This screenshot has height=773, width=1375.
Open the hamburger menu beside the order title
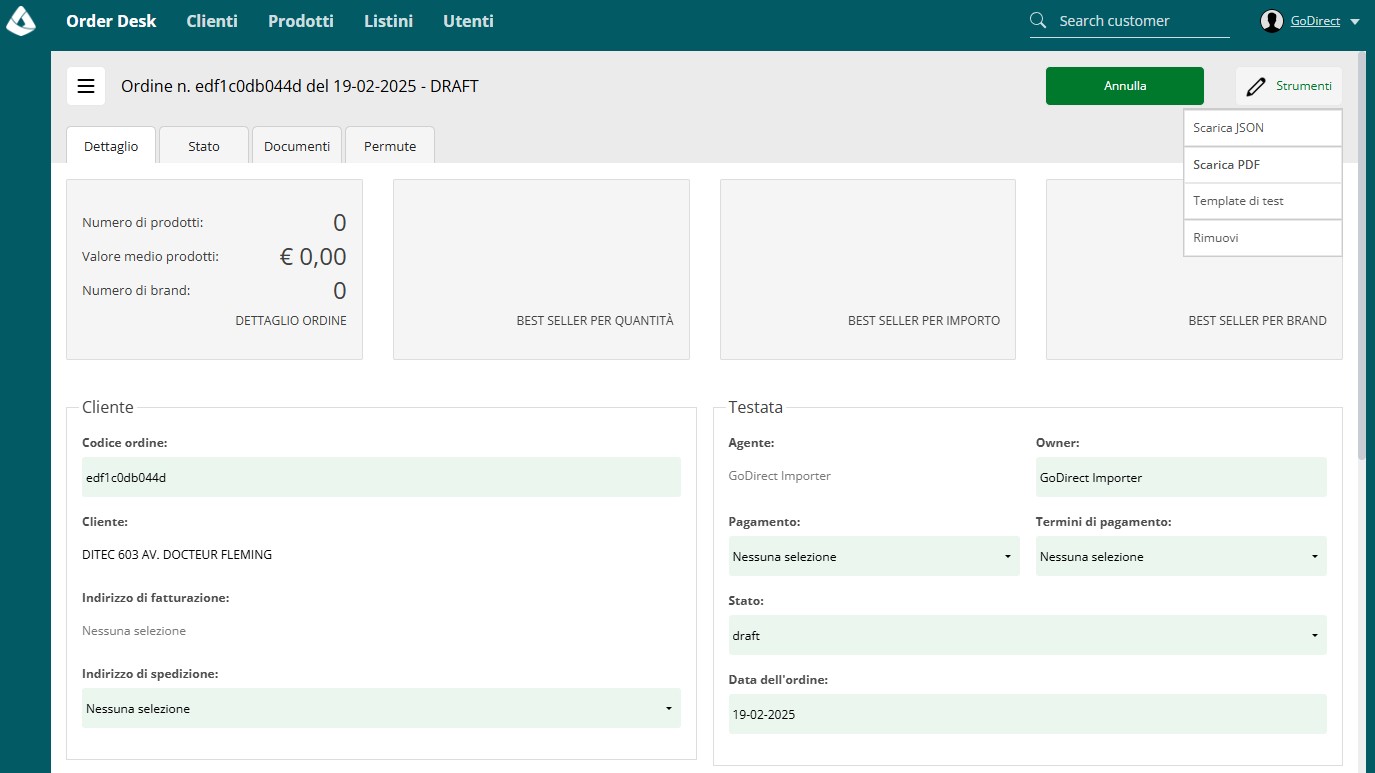click(86, 86)
